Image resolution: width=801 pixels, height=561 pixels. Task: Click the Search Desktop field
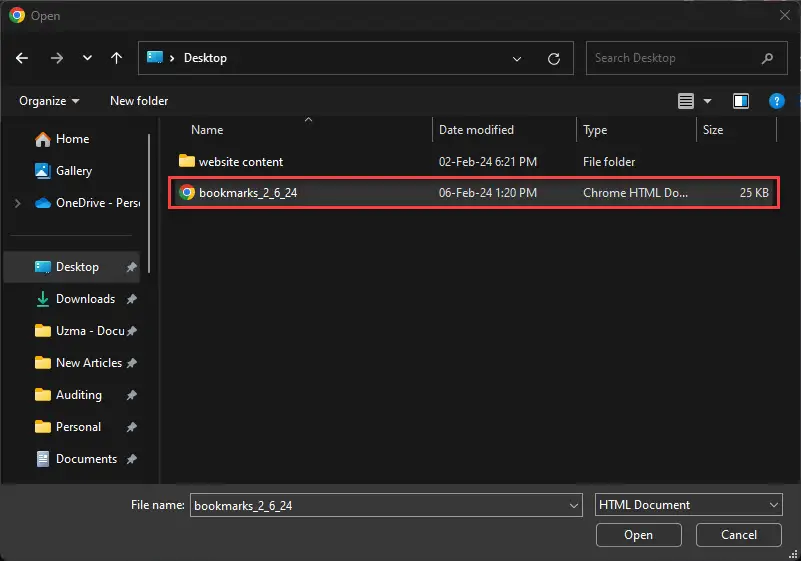coord(686,58)
